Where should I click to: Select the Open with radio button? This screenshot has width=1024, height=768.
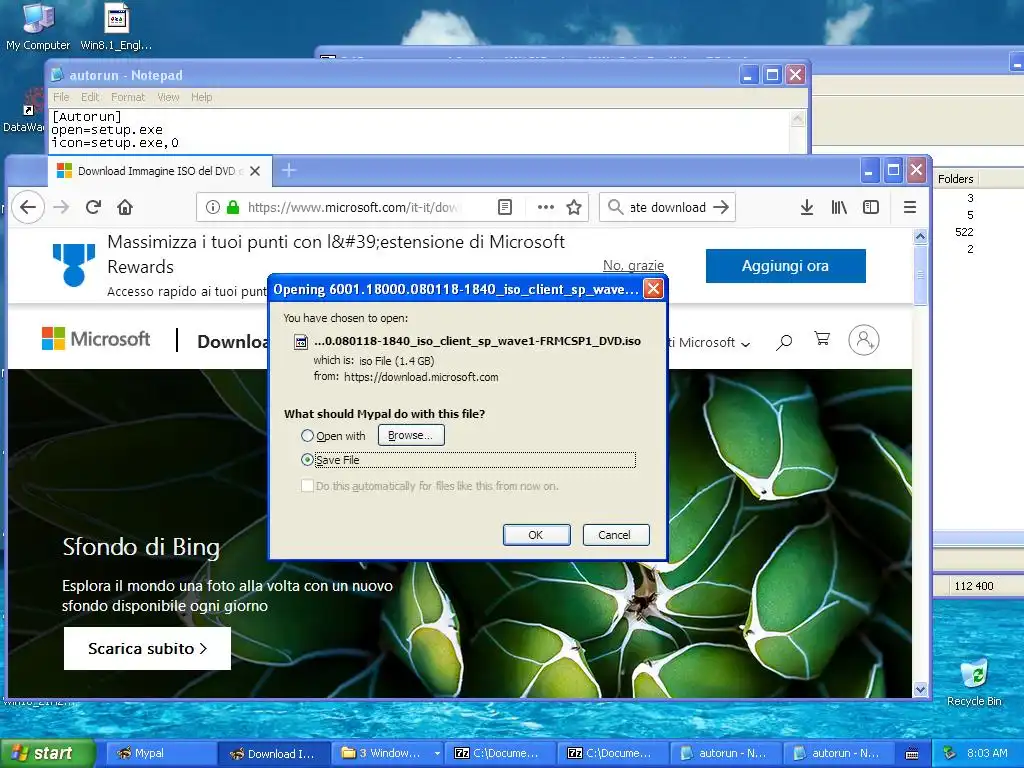point(307,436)
